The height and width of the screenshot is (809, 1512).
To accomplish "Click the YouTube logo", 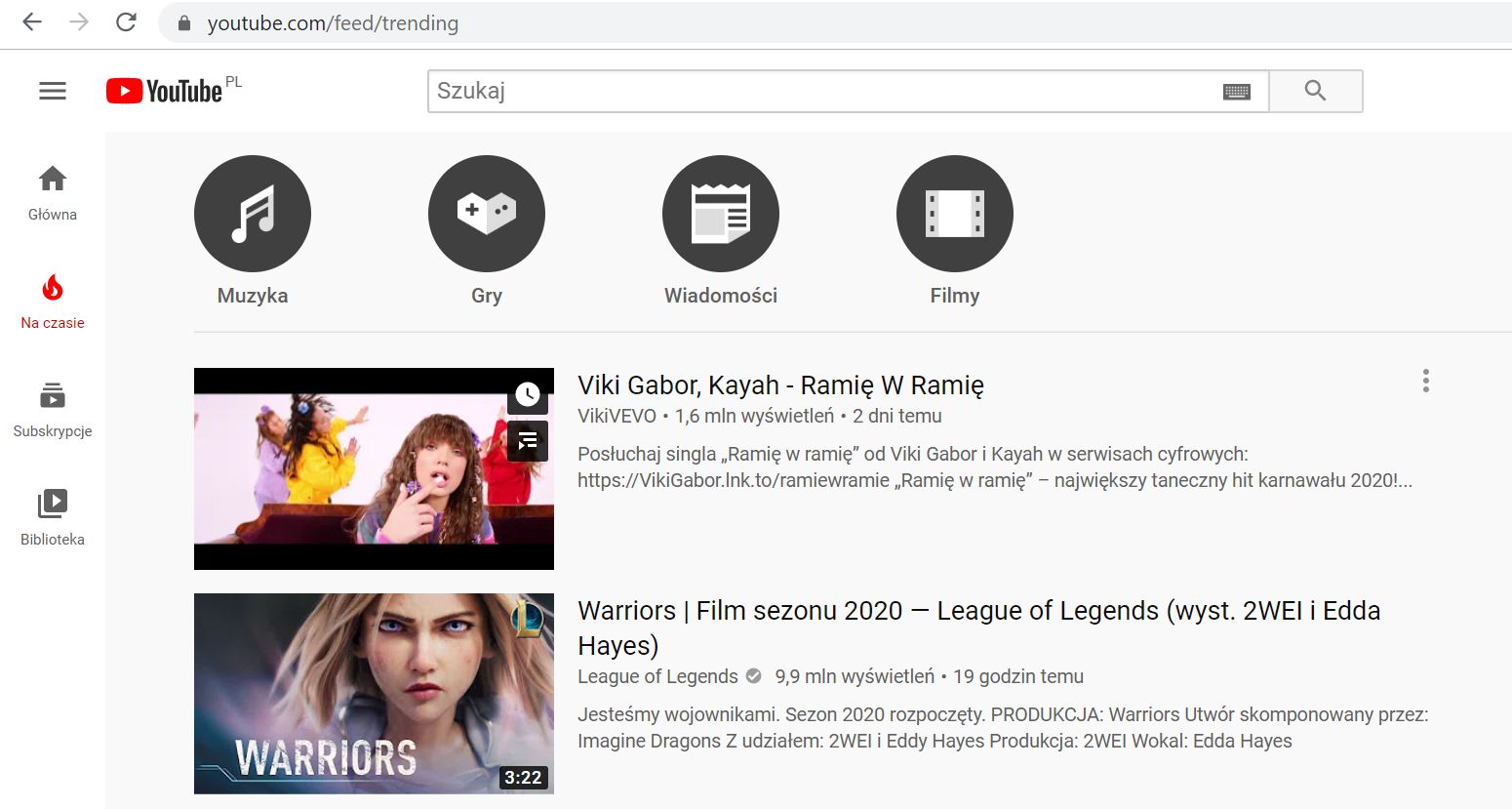I will pyautogui.click(x=164, y=91).
